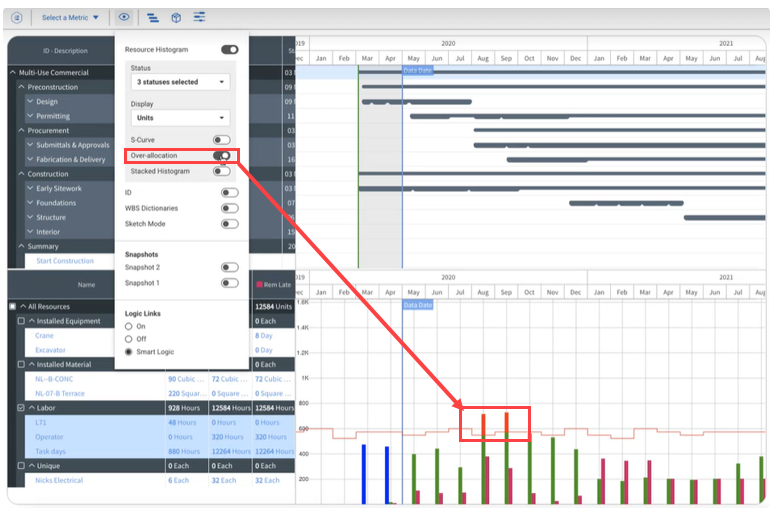Screen dimensions: 778x515
Task: Select the Logic Links Off radio button
Action: coord(129,339)
